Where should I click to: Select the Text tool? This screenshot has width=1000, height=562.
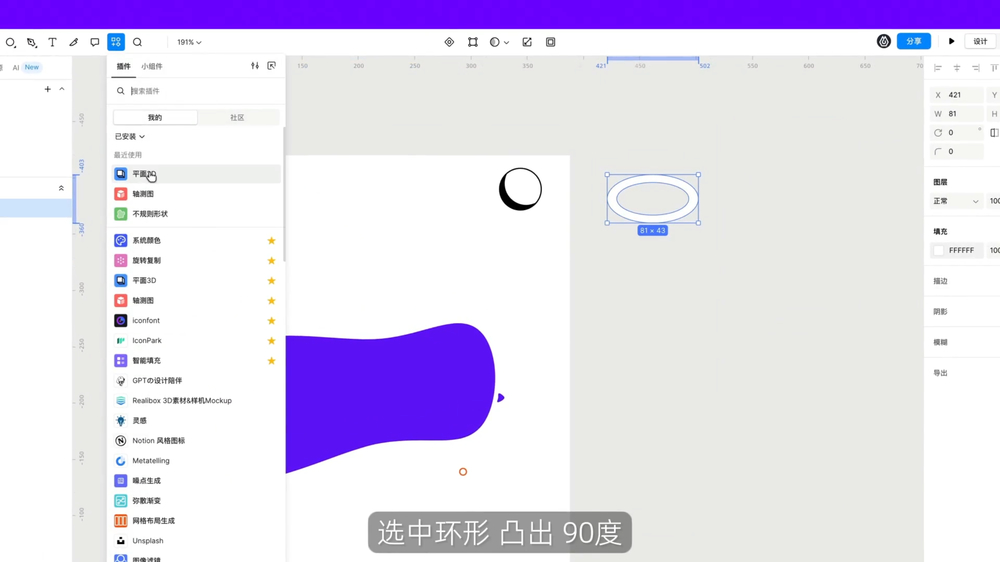click(52, 42)
